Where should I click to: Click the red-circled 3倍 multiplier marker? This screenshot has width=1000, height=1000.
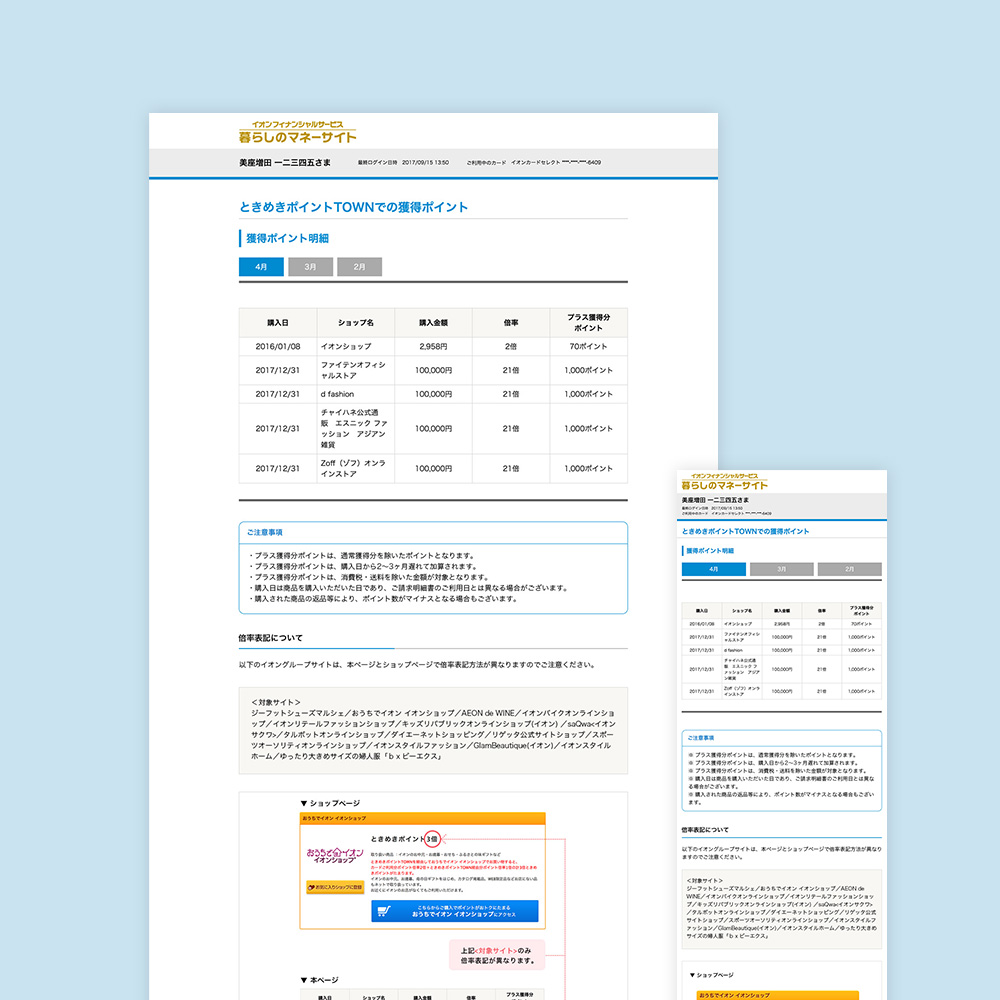(x=432, y=838)
